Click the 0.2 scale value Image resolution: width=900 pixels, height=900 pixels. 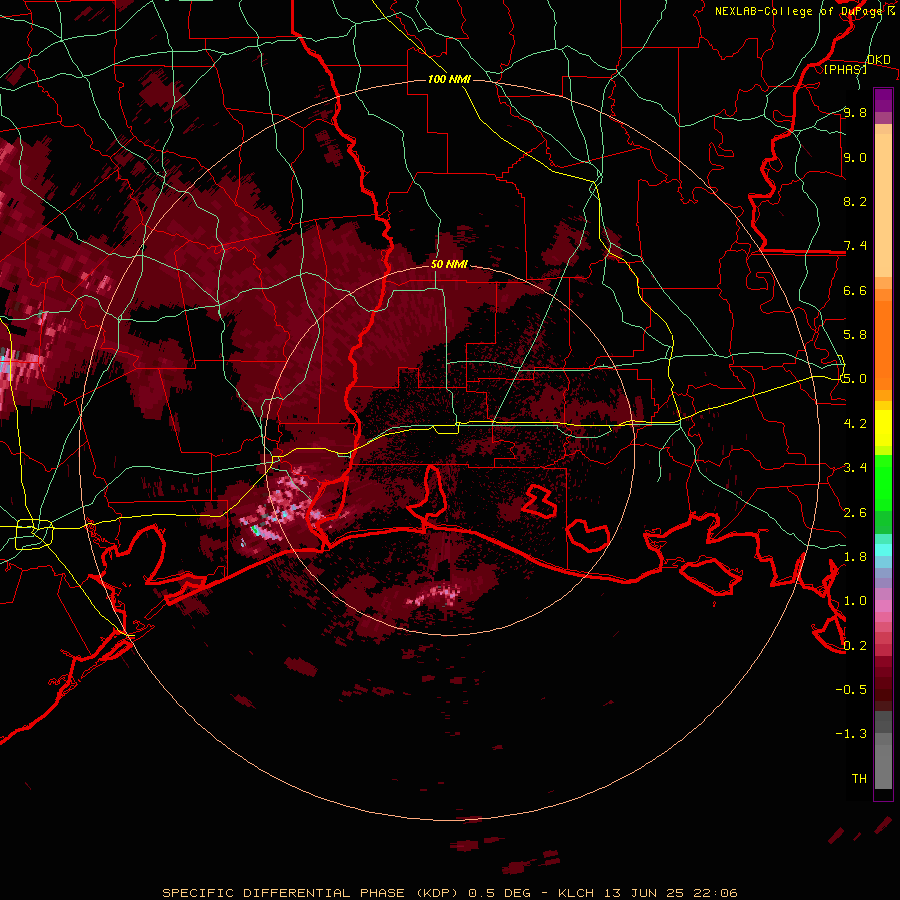(x=855, y=646)
